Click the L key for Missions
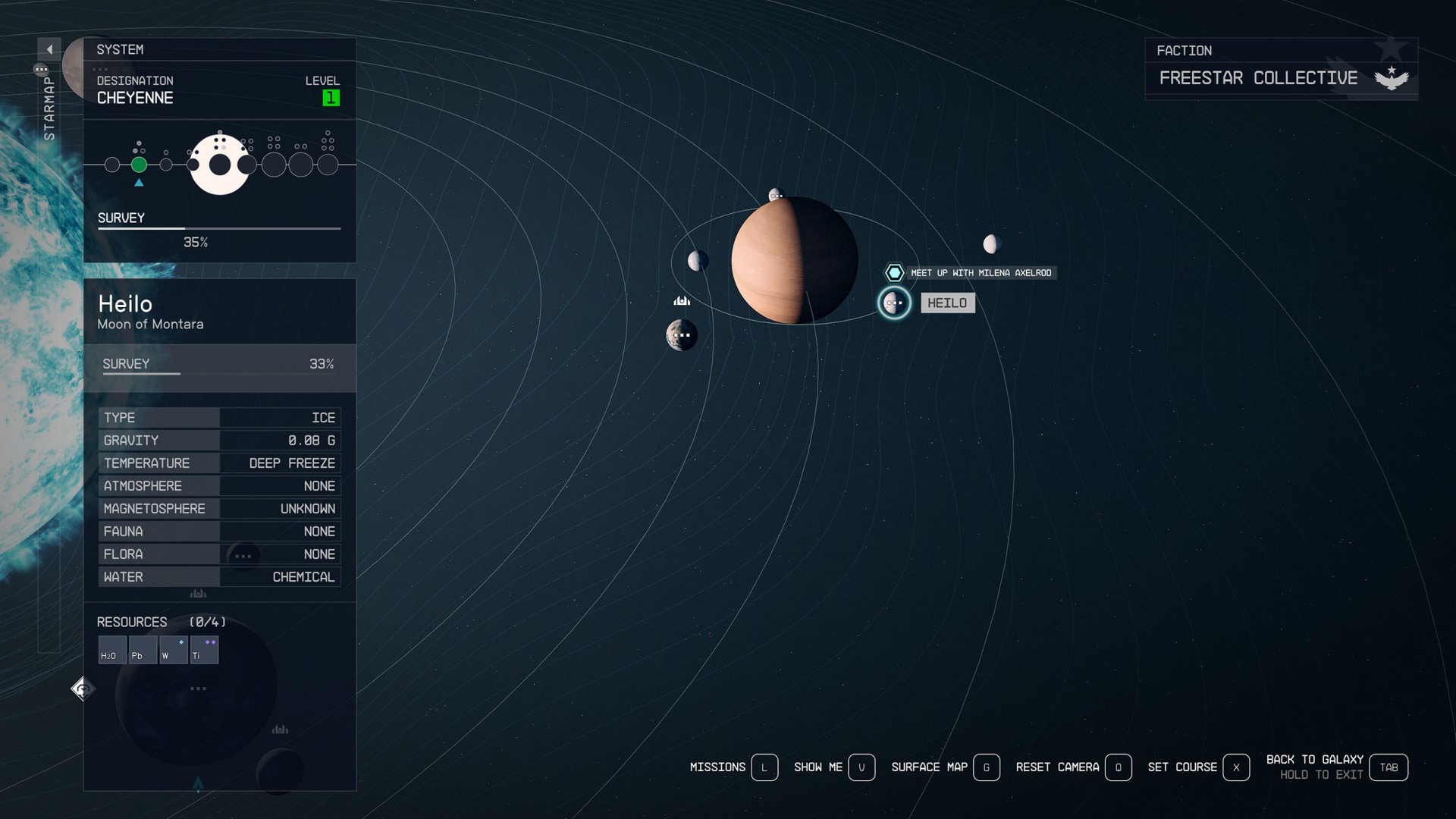The image size is (1456, 819). pos(764,767)
